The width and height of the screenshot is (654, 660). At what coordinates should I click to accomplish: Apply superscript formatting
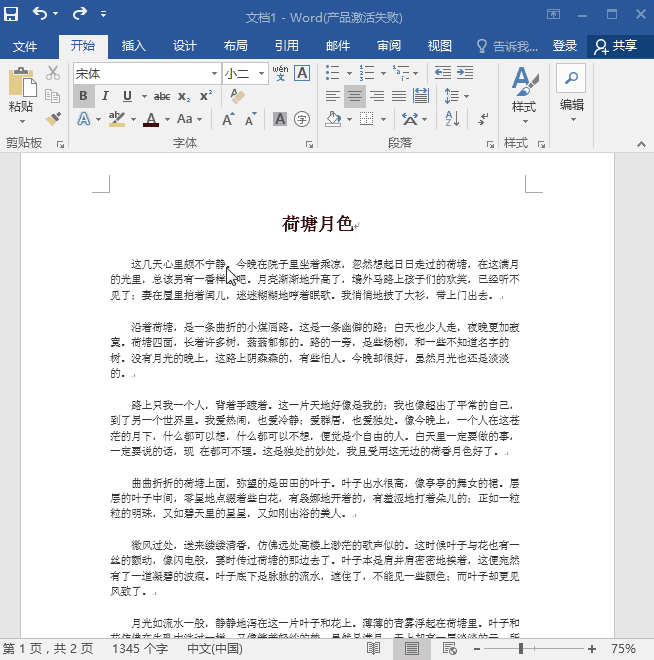coord(206,96)
